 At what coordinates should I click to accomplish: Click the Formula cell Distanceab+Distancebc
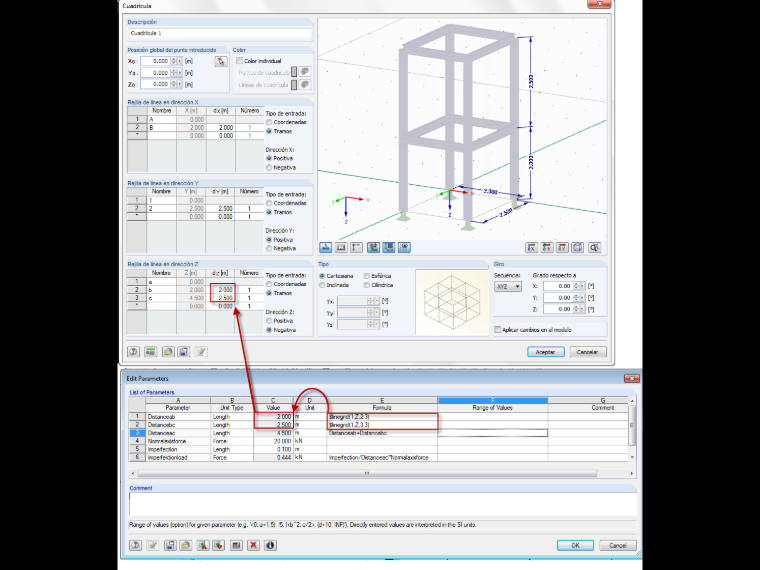(x=382, y=433)
